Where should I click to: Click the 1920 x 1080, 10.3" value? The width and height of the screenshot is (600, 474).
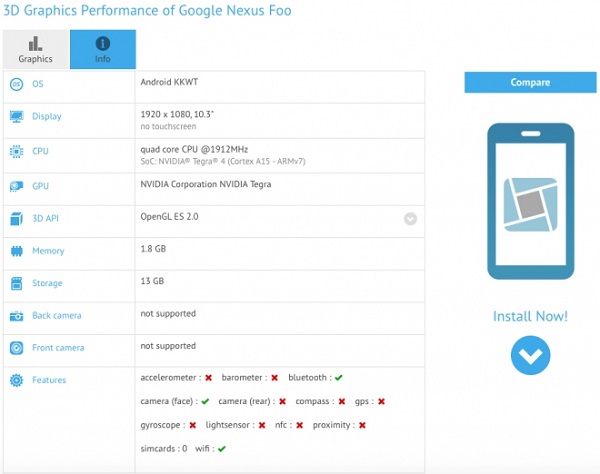point(177,114)
